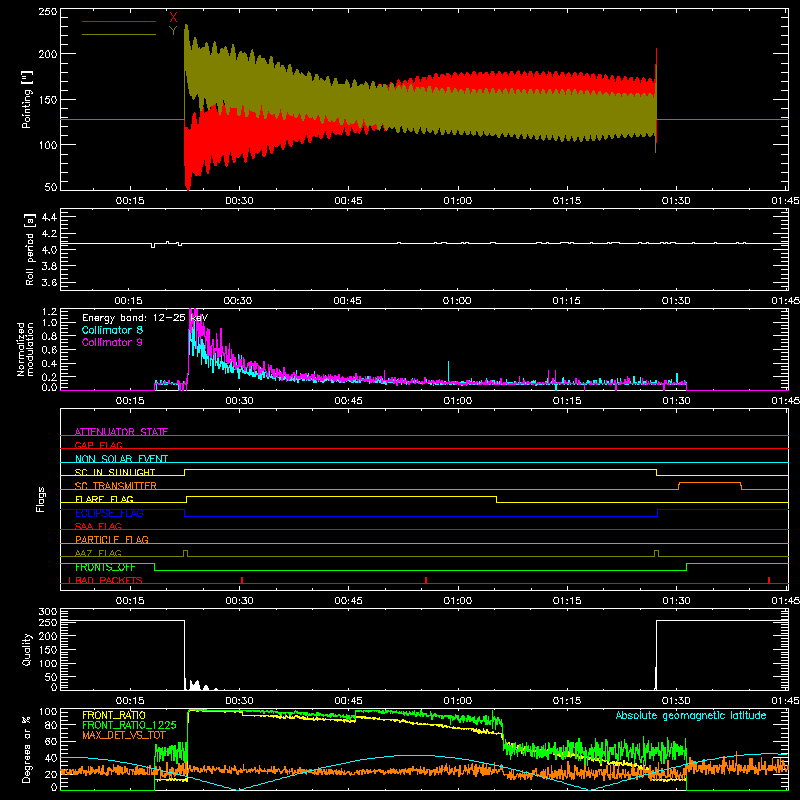The image size is (800, 800).
Task: Click the Pointing axis title
Action: [27, 99]
